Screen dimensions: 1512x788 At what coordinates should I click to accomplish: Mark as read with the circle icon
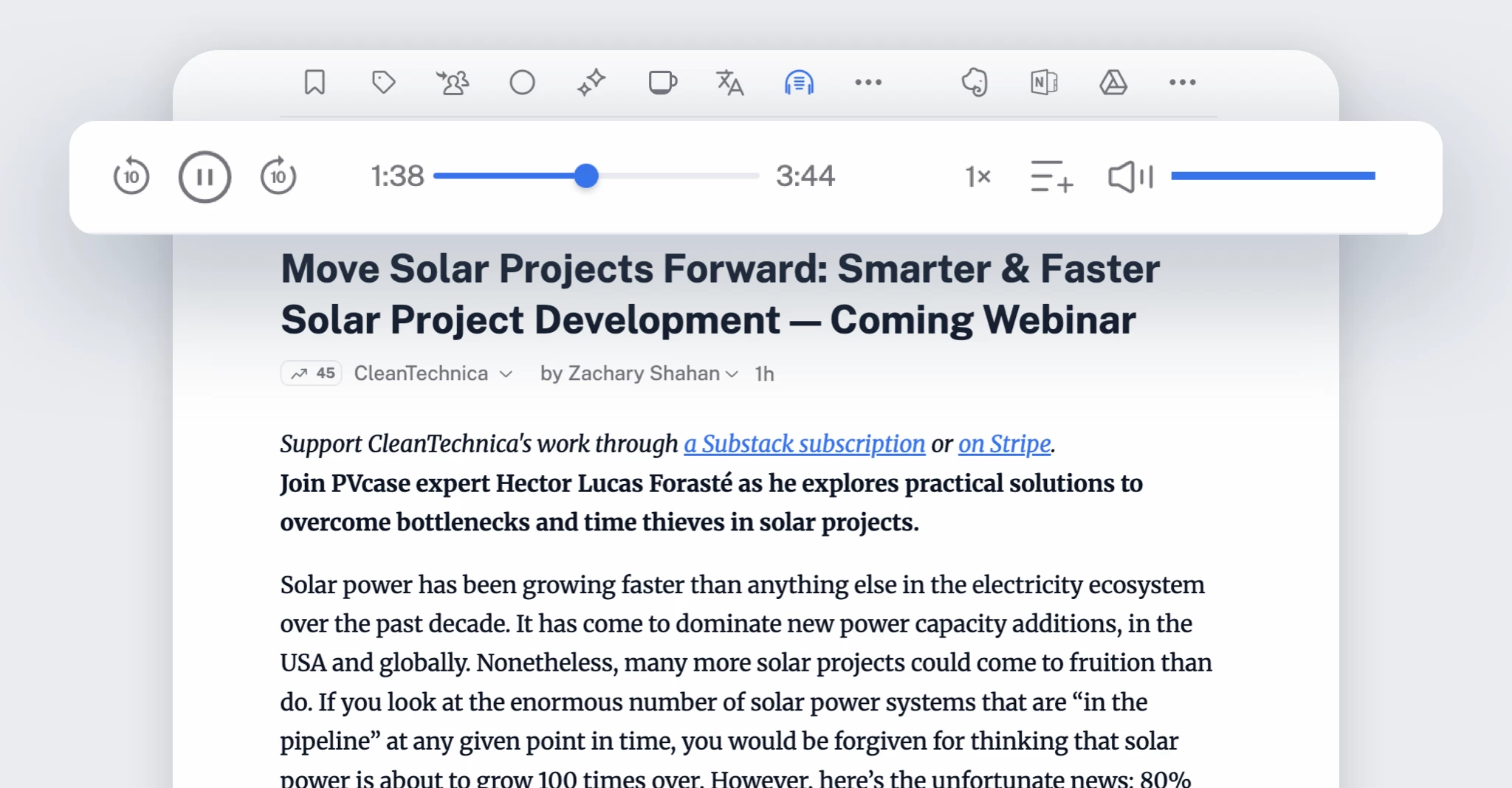coord(522,82)
